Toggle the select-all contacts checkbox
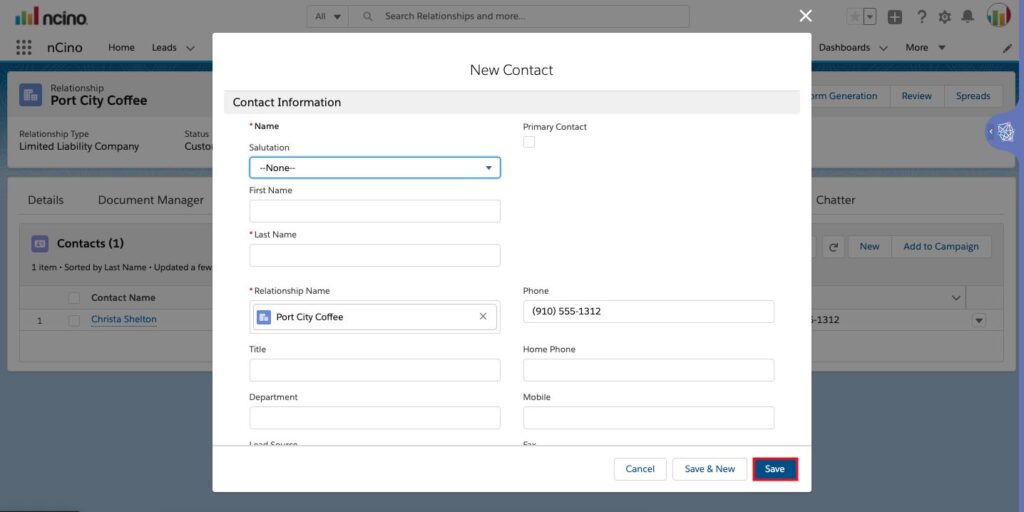 pyautogui.click(x=74, y=298)
